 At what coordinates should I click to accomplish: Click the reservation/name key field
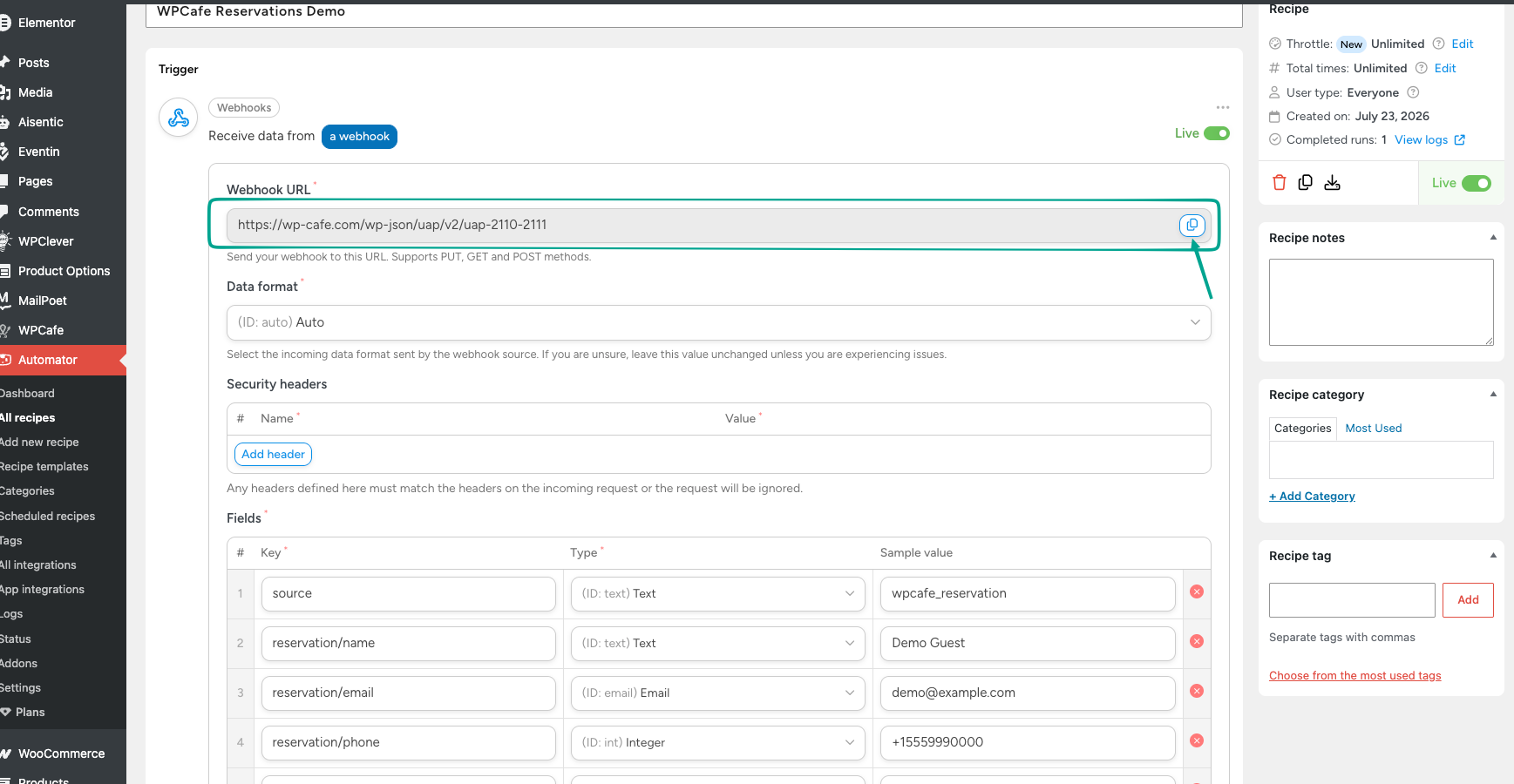tap(408, 644)
